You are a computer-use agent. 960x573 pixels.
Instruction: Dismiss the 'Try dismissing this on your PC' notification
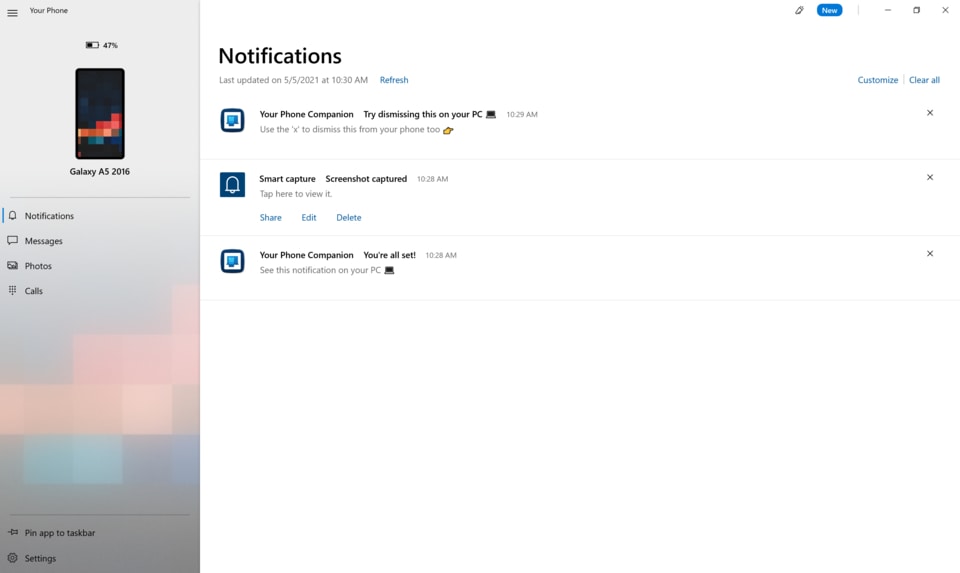tap(929, 113)
